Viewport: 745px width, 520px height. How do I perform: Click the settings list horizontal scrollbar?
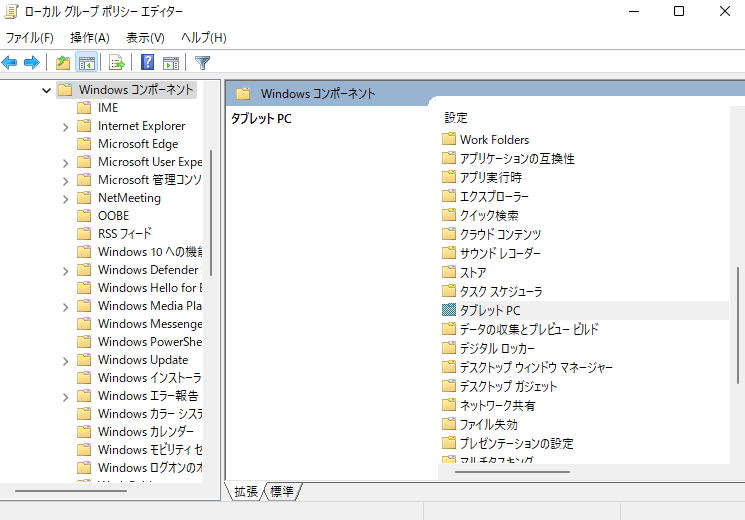click(512, 472)
